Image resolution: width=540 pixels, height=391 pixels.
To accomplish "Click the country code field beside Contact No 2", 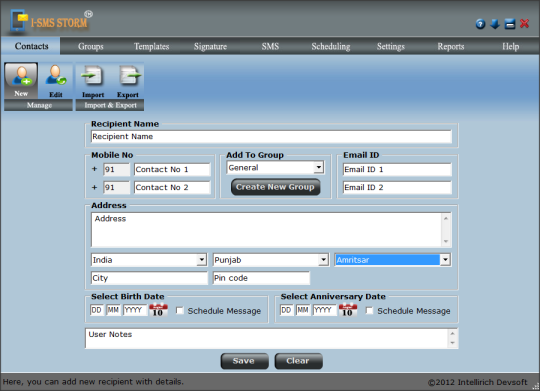I will click(x=116, y=187).
